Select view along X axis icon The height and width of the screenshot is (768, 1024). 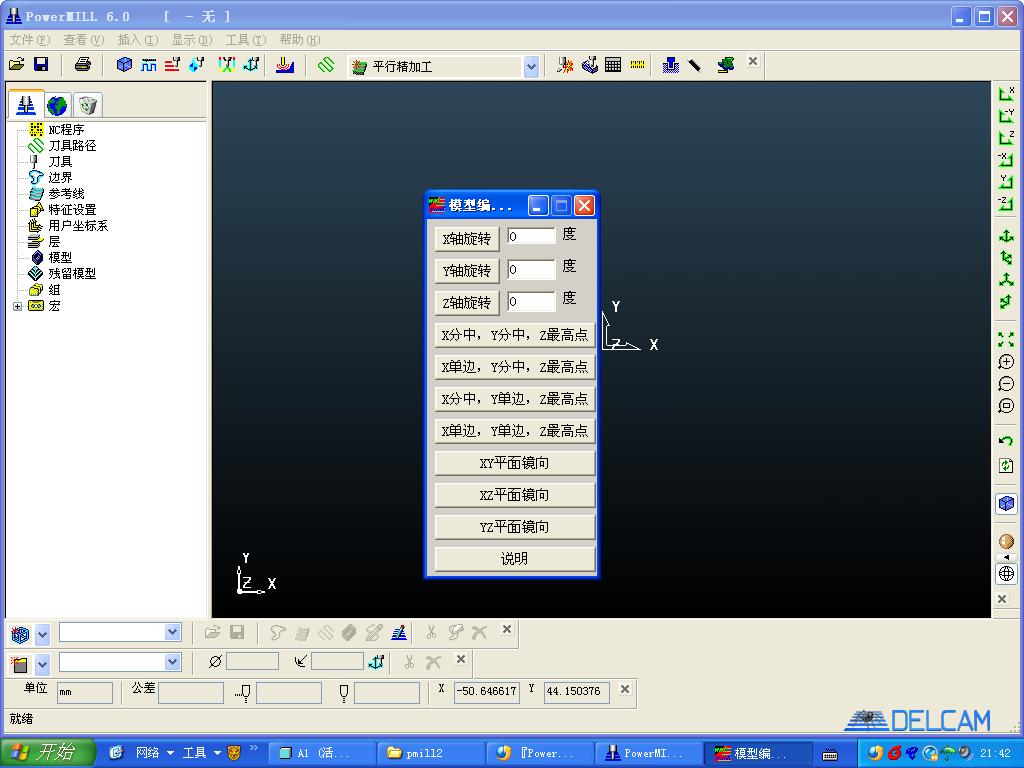point(1006,94)
